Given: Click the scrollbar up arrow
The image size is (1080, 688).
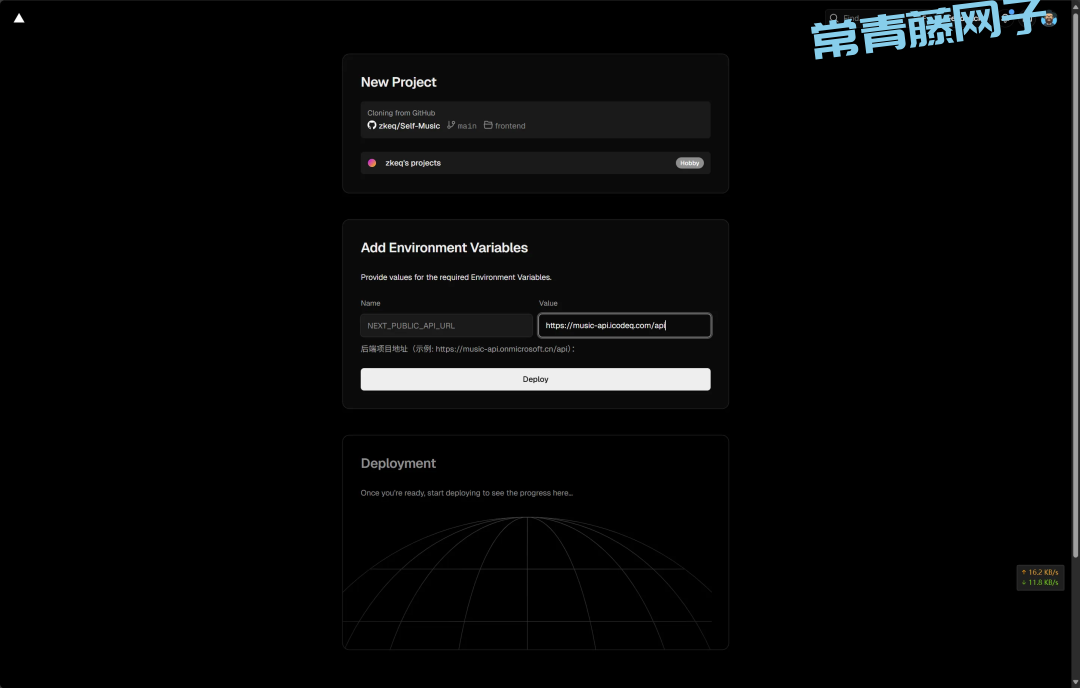Looking at the screenshot, I should [1075, 5].
